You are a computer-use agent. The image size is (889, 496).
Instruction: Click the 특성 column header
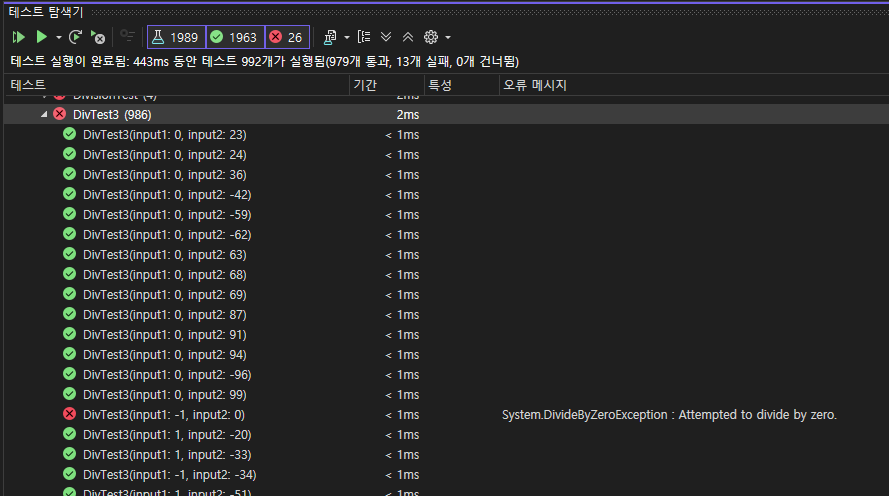tap(440, 86)
